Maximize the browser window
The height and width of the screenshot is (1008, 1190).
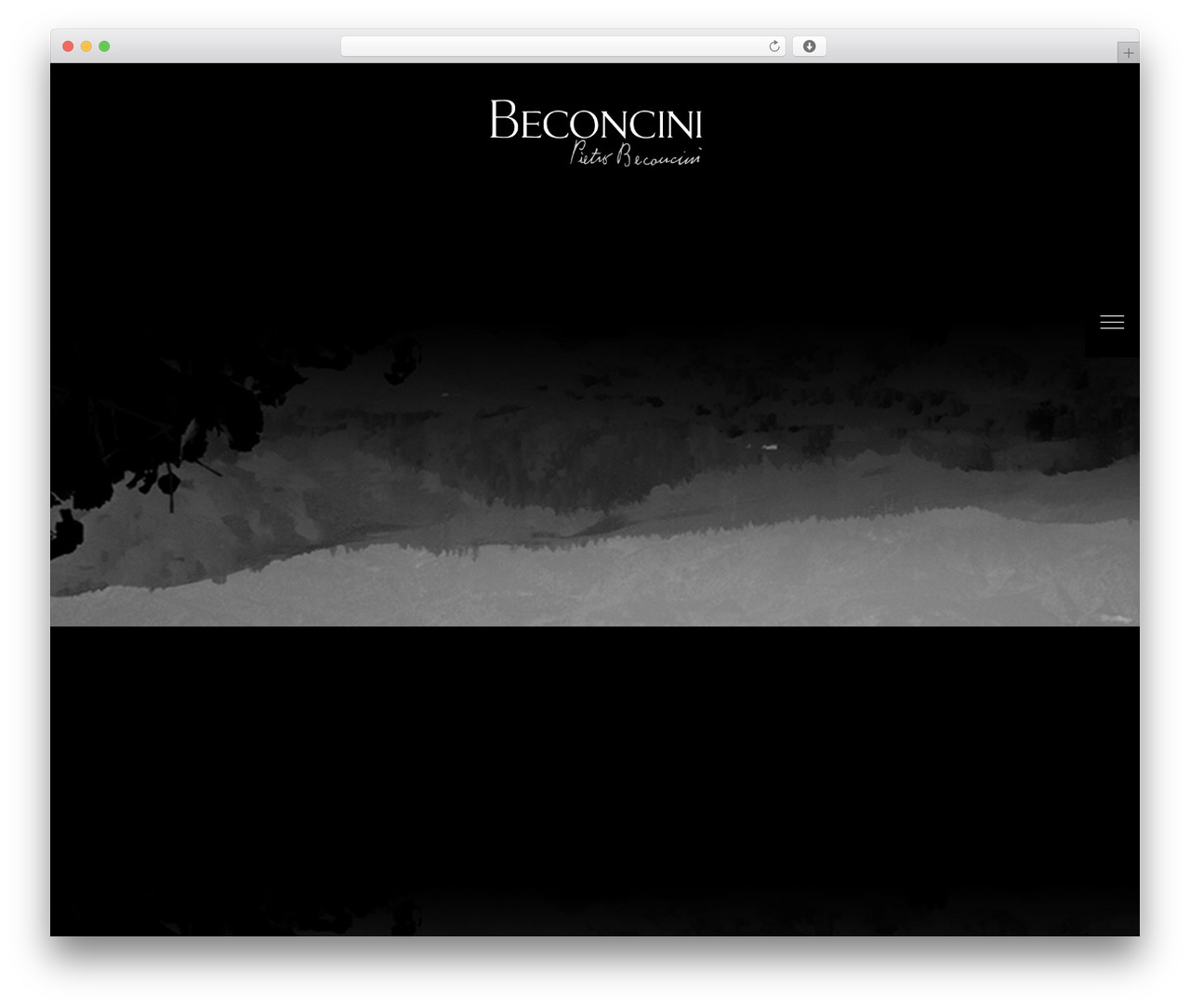(x=104, y=46)
